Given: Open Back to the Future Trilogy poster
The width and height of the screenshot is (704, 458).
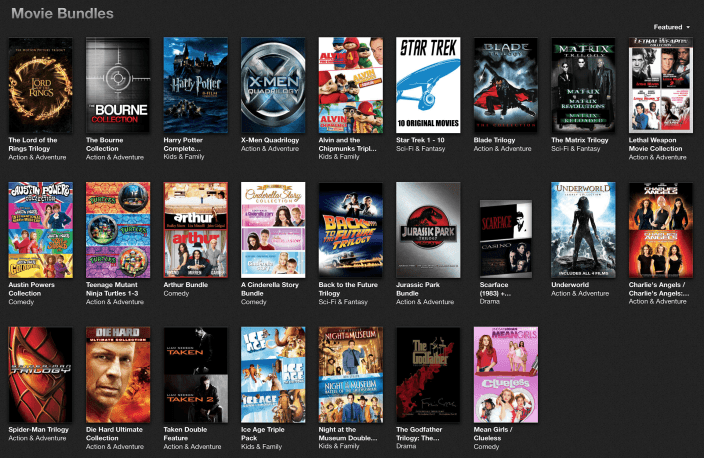Looking at the screenshot, I should point(351,230).
